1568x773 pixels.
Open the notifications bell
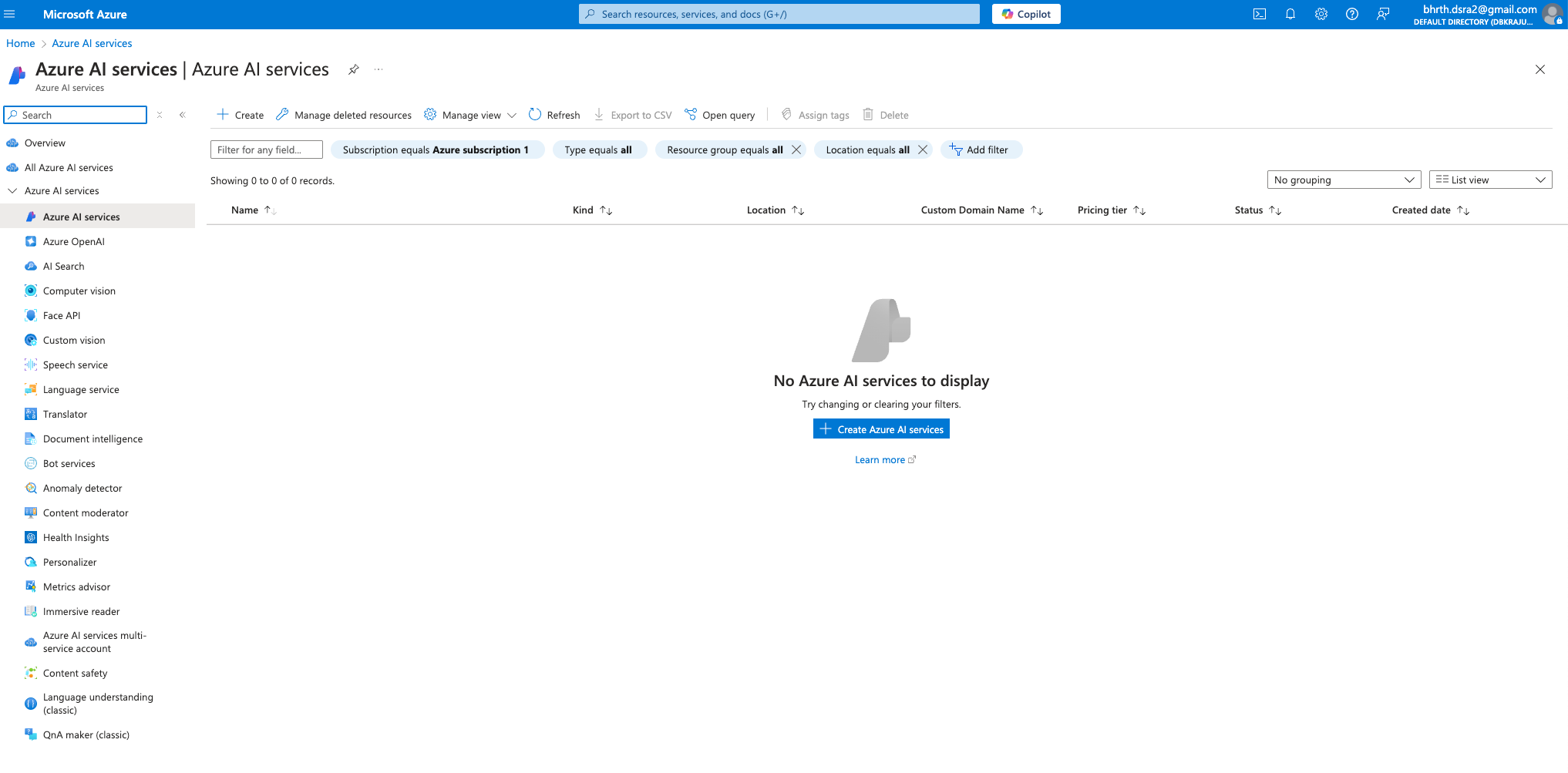[1290, 14]
